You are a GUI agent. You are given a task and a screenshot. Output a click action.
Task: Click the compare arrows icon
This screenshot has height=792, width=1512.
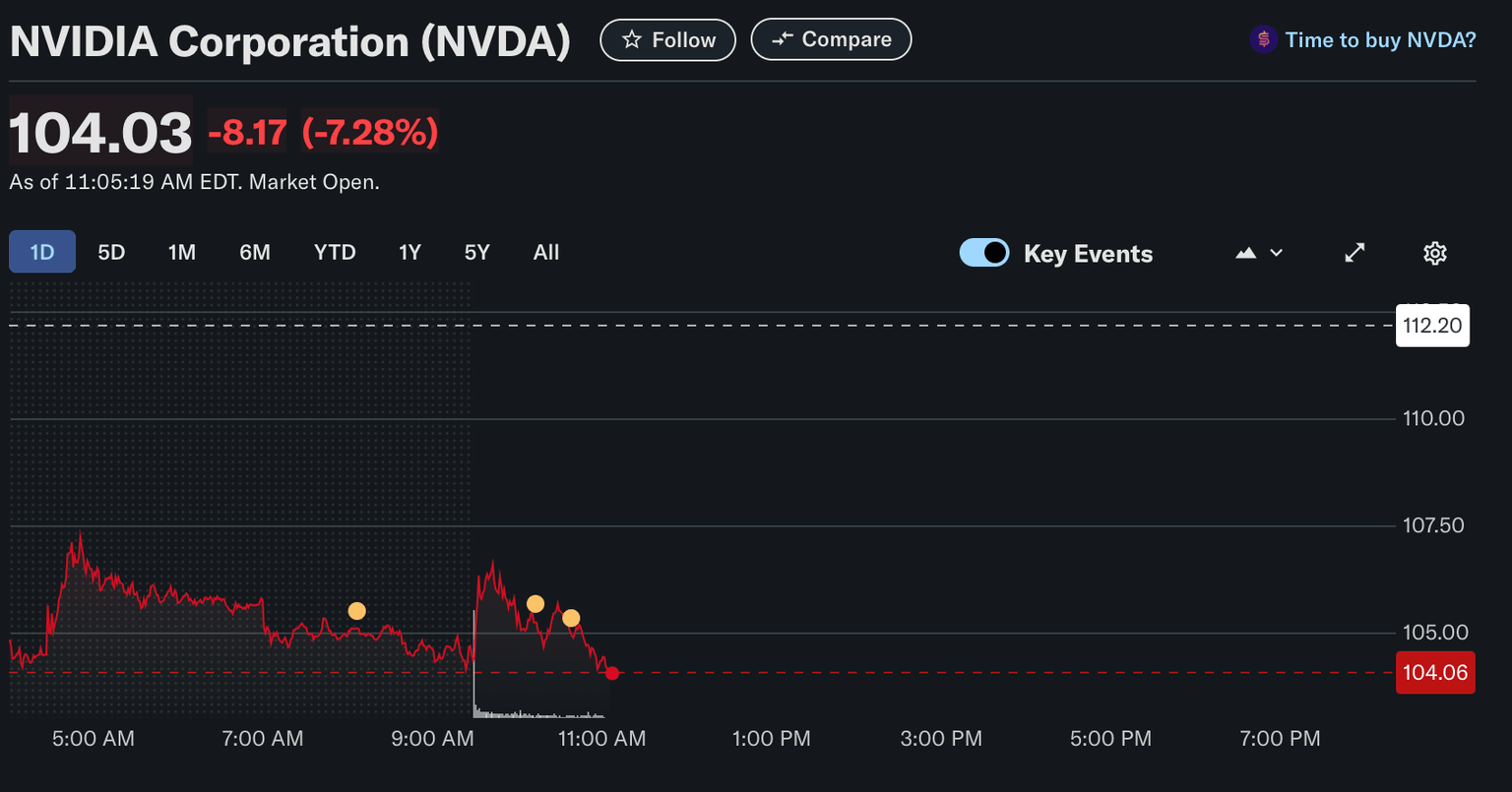pos(783,39)
